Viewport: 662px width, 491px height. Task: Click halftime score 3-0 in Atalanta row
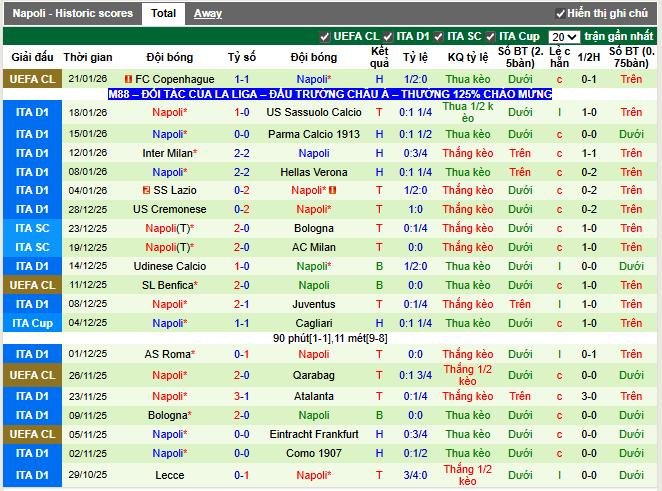click(x=589, y=396)
